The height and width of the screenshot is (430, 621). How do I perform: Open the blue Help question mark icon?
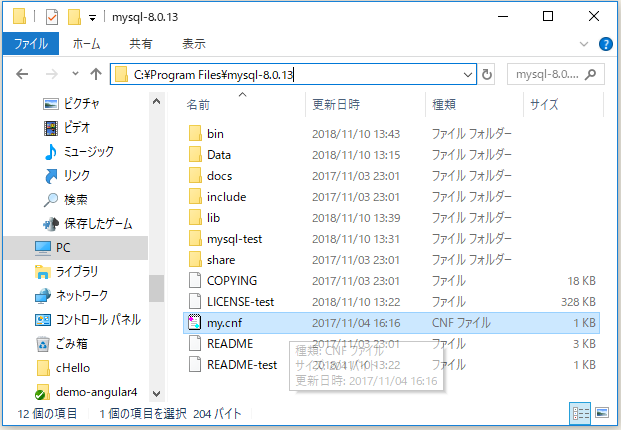coord(606,44)
